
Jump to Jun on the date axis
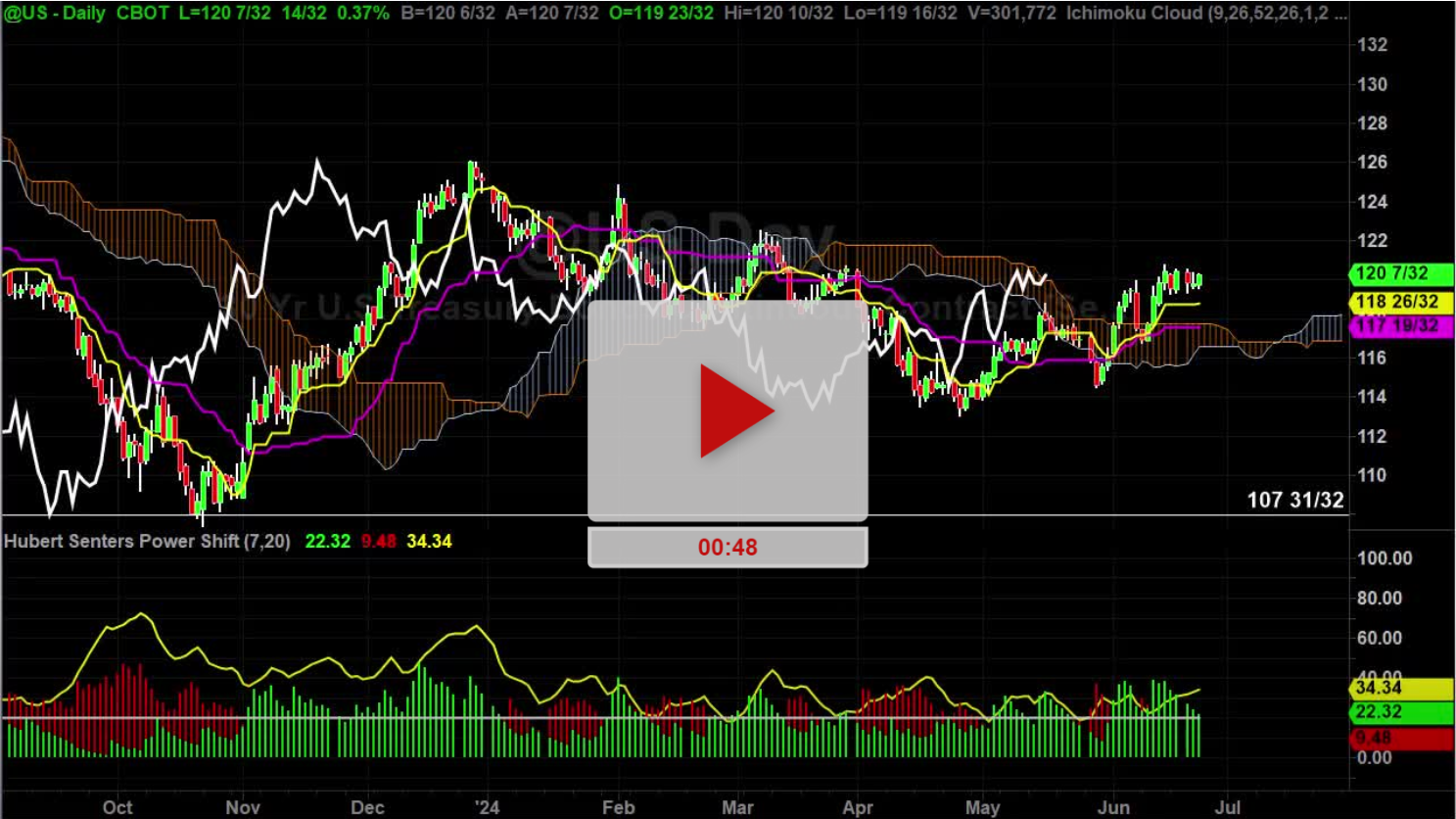click(1113, 807)
